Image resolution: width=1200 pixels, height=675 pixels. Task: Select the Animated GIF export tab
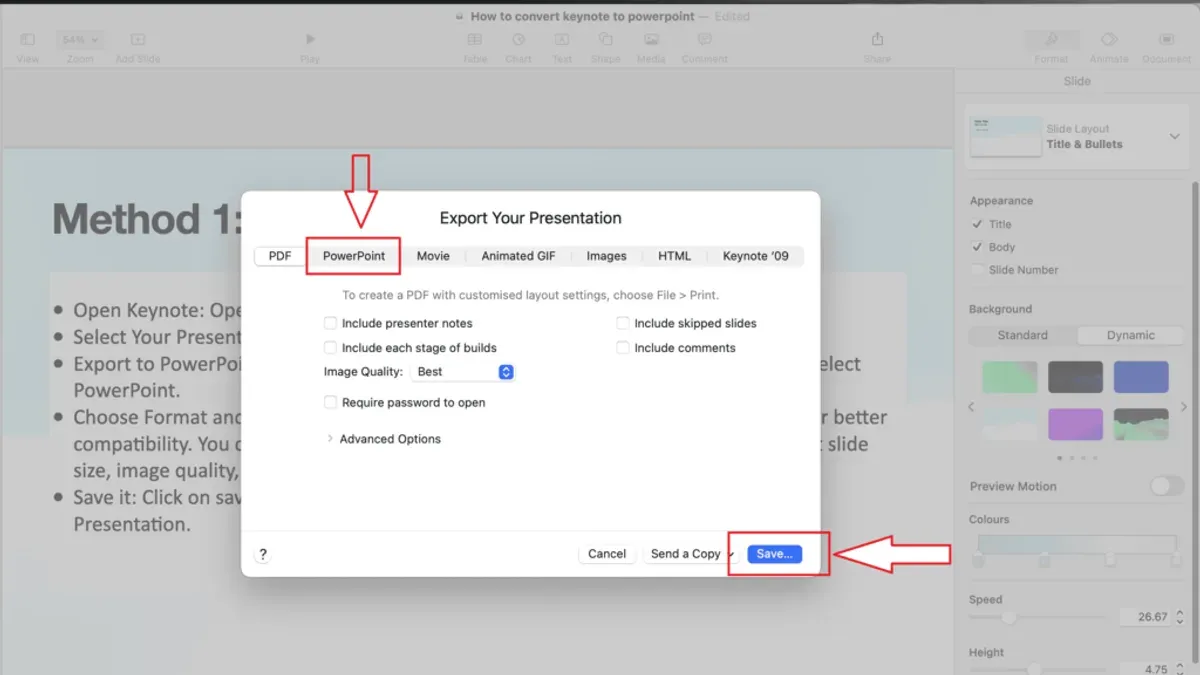(518, 256)
